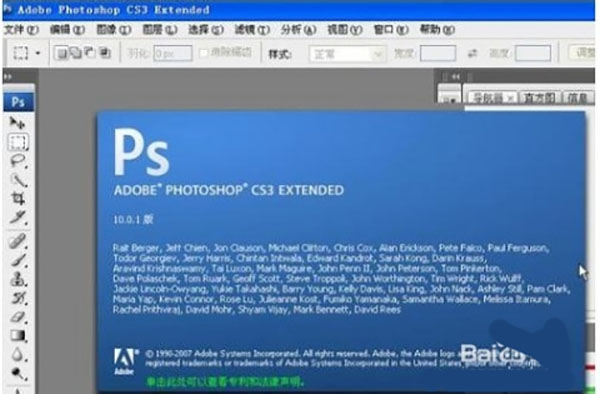Open the Style dropdown showing 正常
Viewport: 600px width, 394px height.
click(347, 54)
